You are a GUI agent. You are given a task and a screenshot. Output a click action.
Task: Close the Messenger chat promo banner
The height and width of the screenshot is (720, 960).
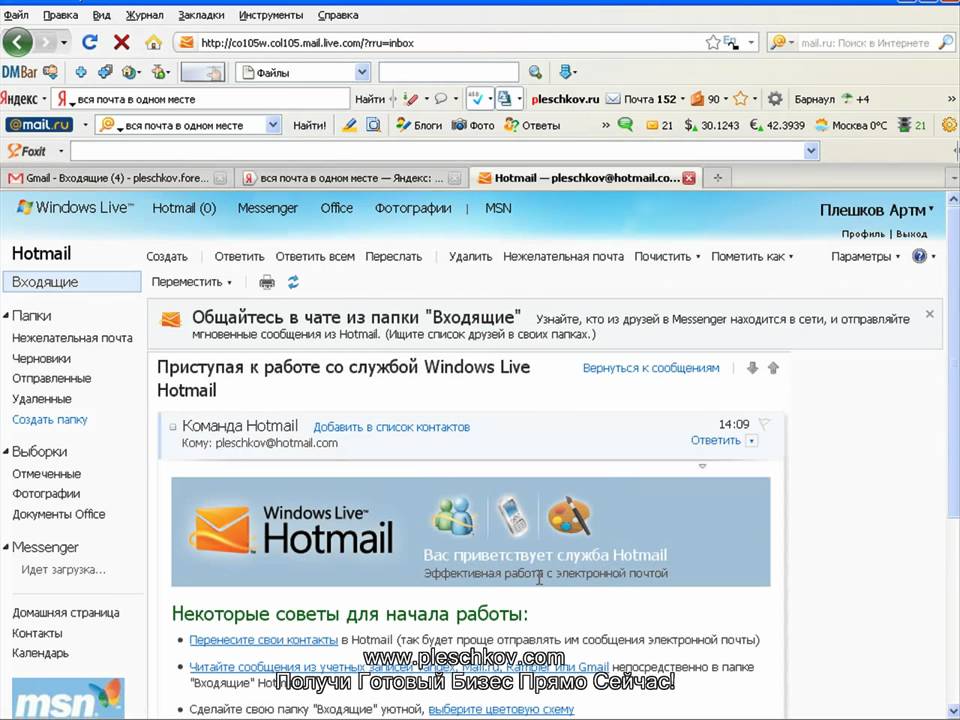pyautogui.click(x=929, y=314)
